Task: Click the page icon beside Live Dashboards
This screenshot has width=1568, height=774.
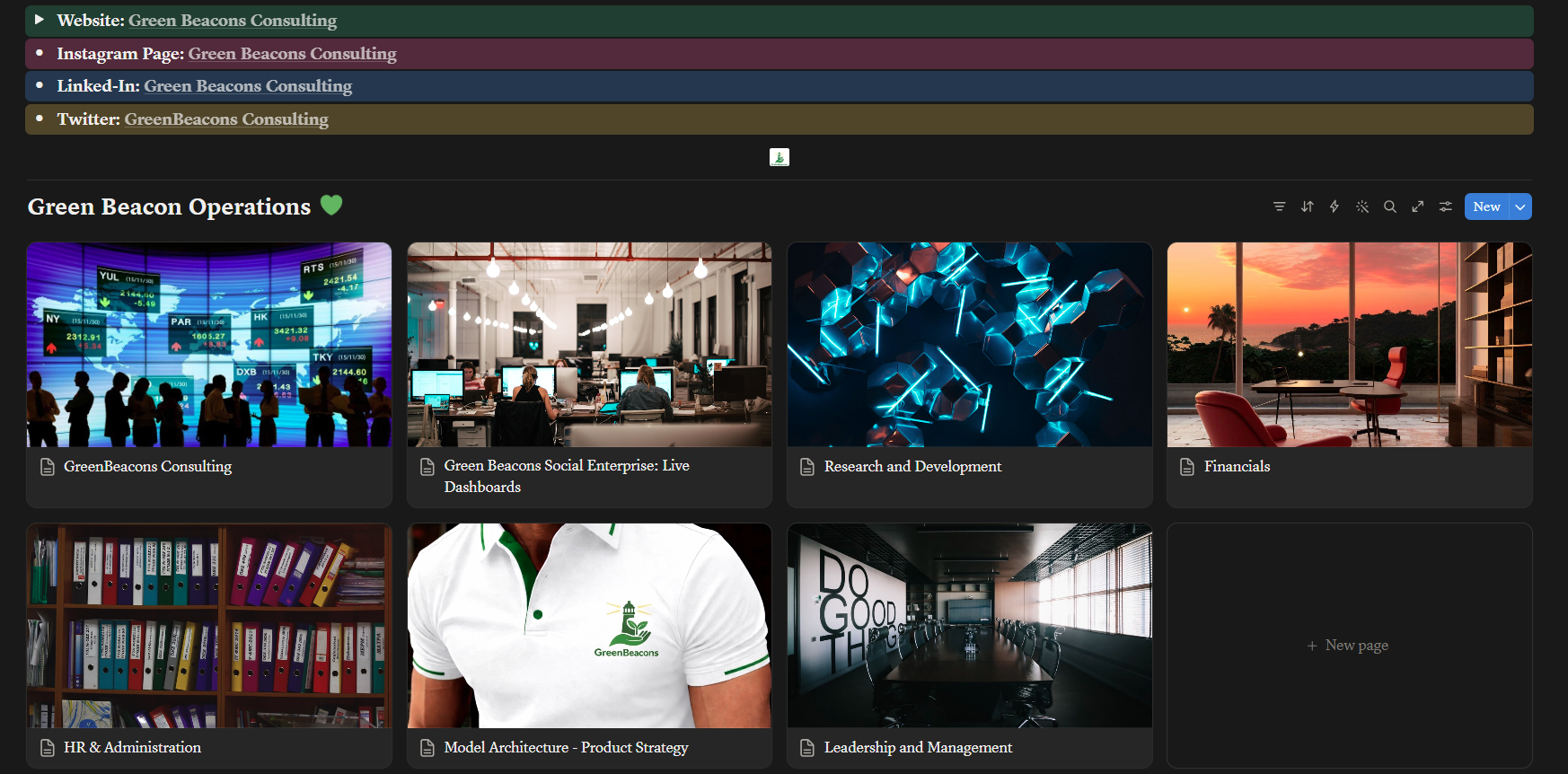Action: [428, 467]
